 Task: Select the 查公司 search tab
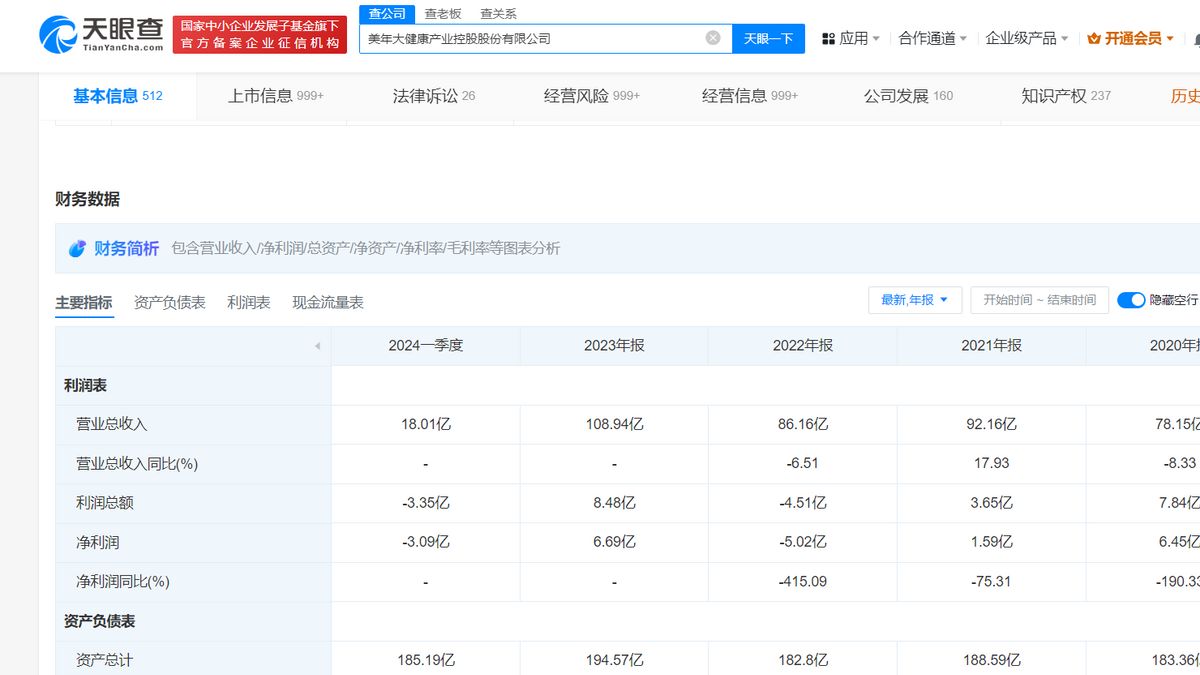point(387,13)
